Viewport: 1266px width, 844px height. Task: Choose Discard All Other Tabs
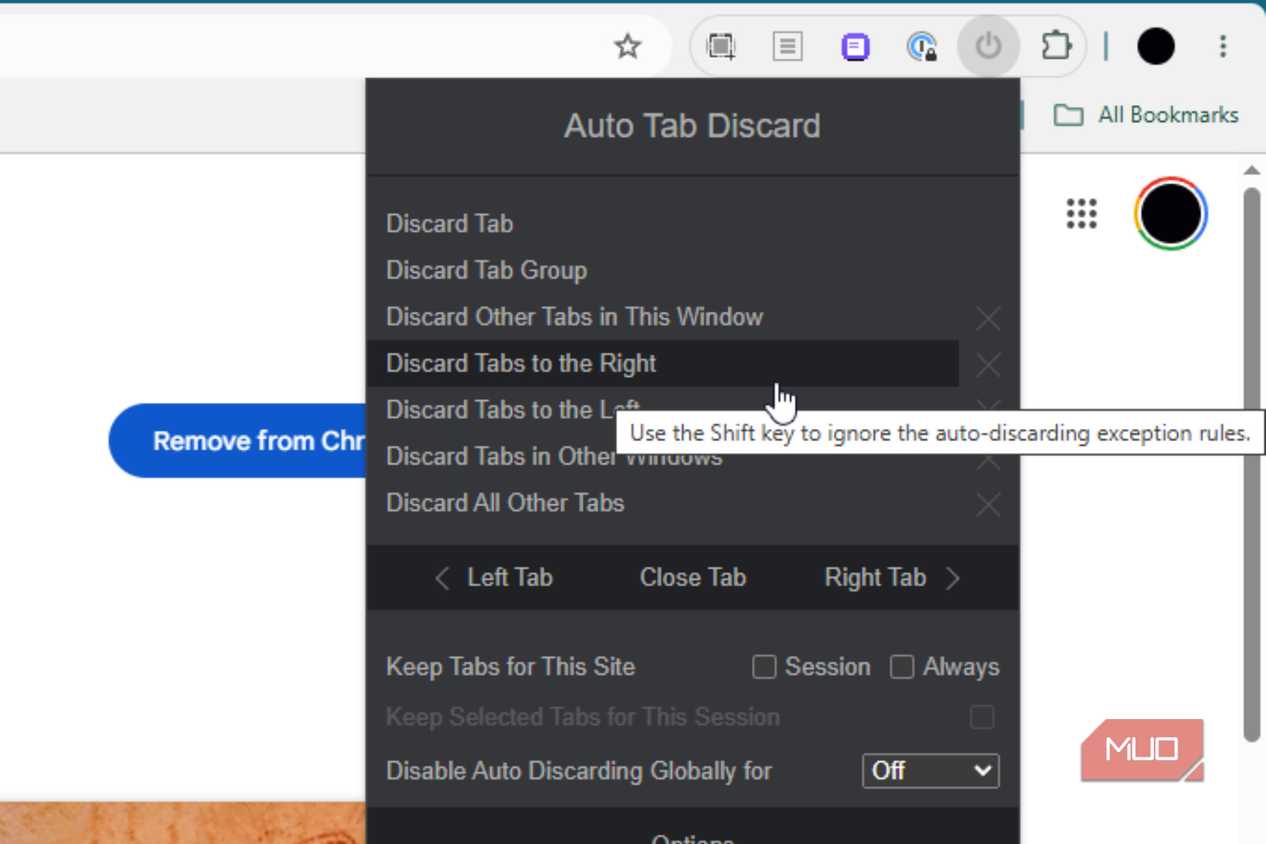(505, 503)
